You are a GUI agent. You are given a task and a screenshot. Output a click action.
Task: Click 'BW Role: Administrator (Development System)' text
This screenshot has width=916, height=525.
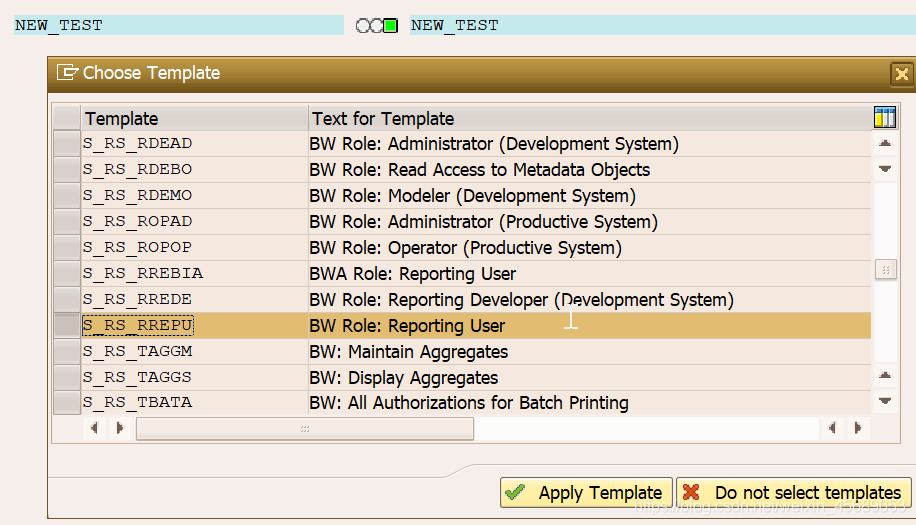click(494, 144)
